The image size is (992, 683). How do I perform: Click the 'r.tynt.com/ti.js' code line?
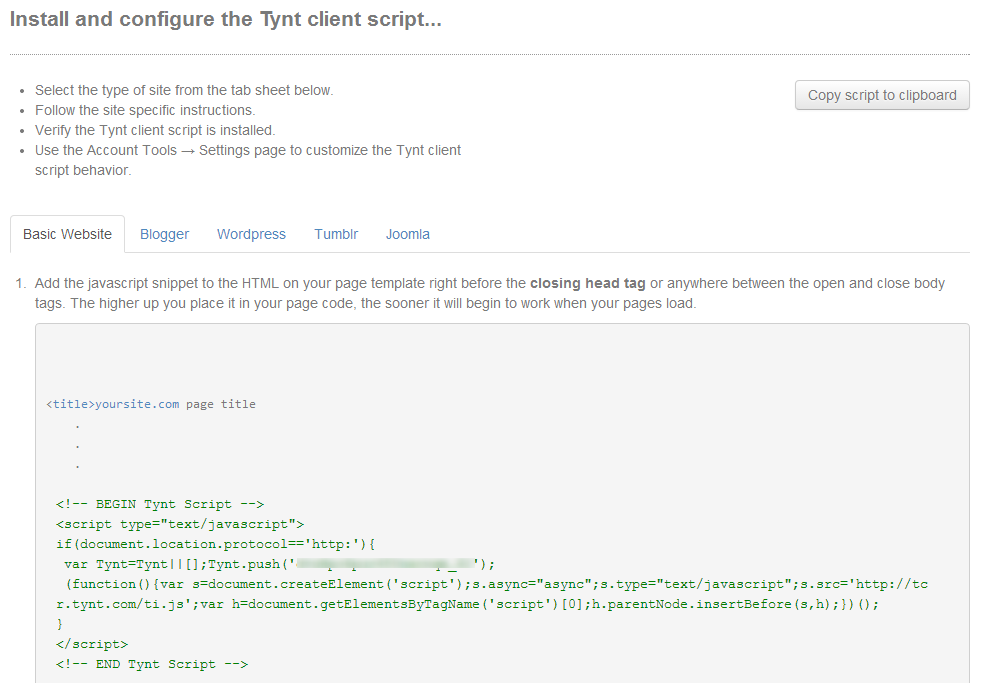pos(468,604)
